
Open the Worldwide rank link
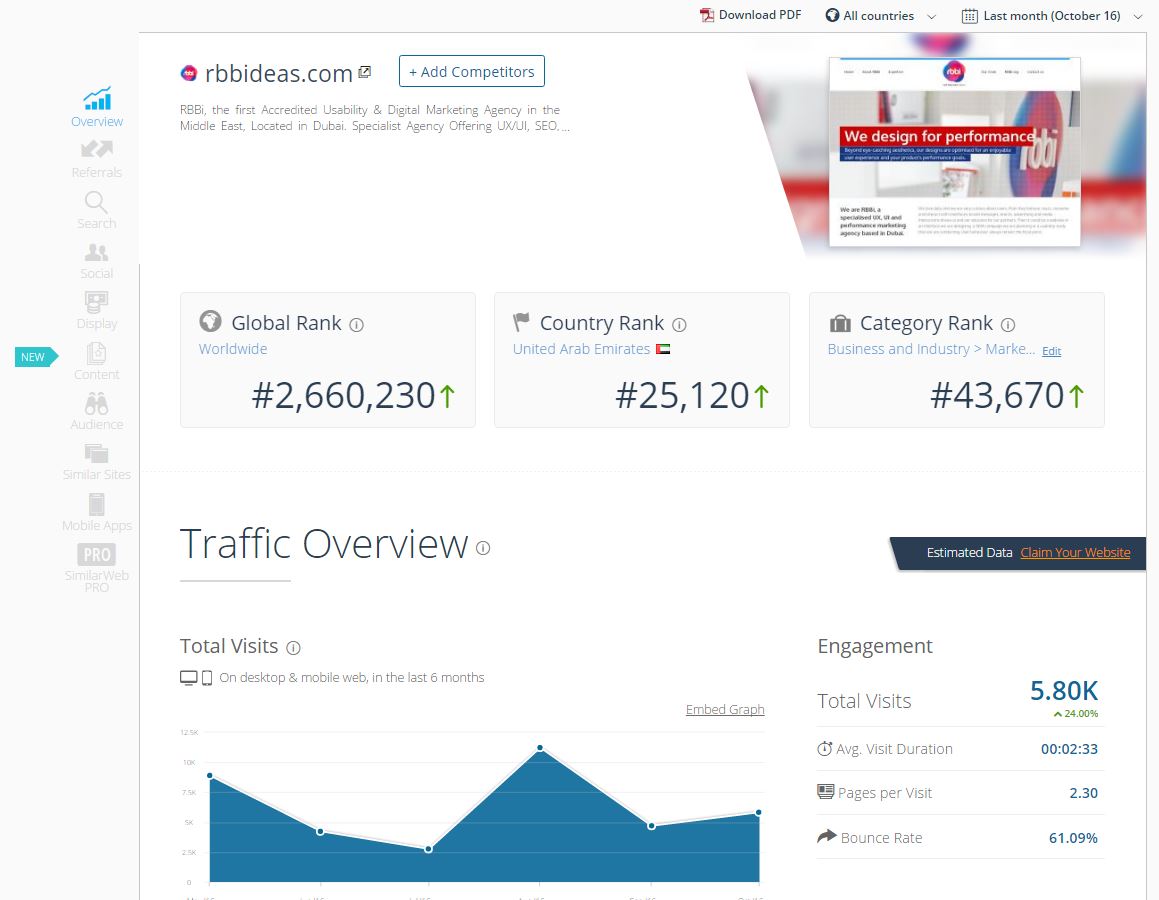233,349
